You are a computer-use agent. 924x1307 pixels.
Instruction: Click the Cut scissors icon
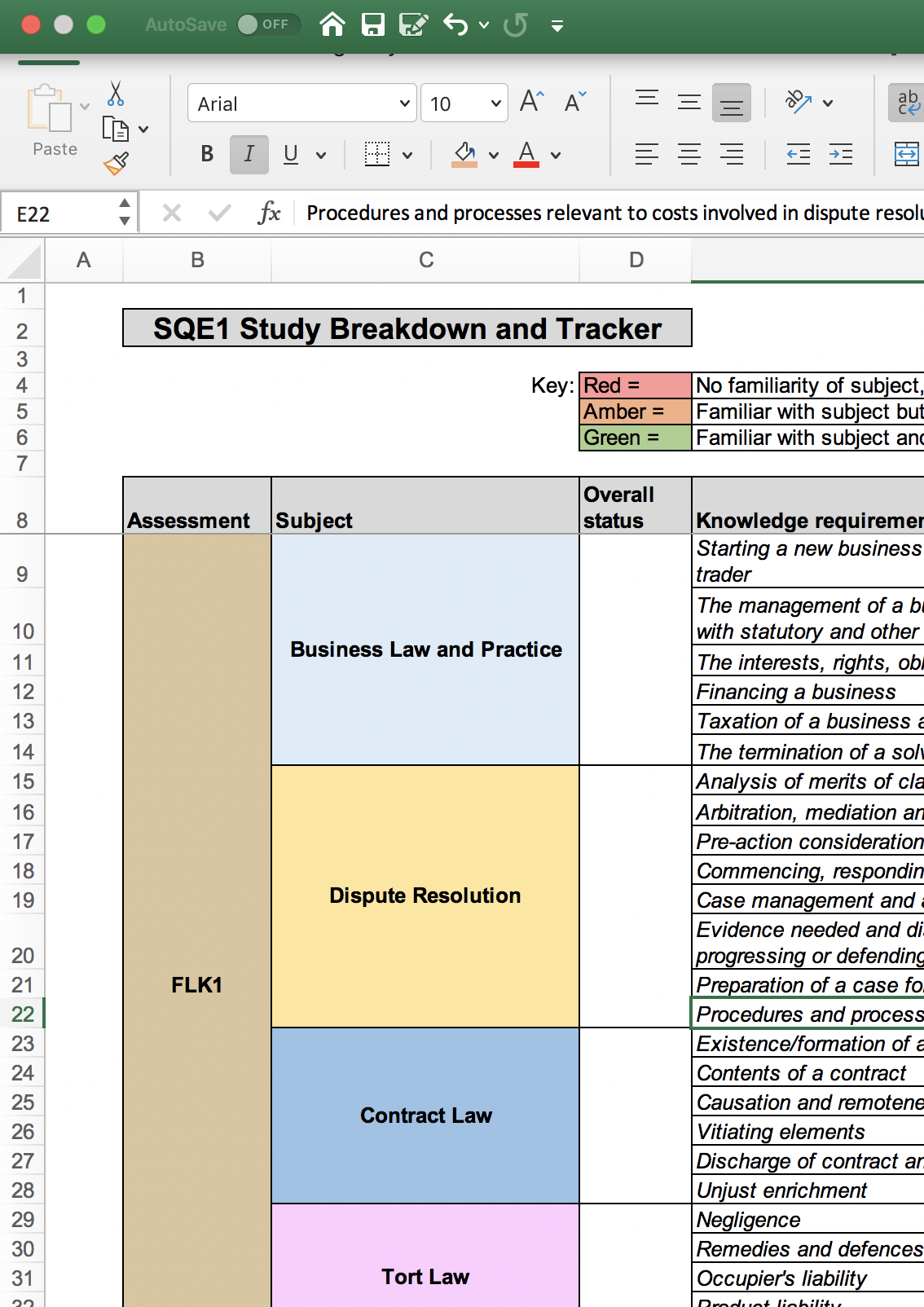116,94
